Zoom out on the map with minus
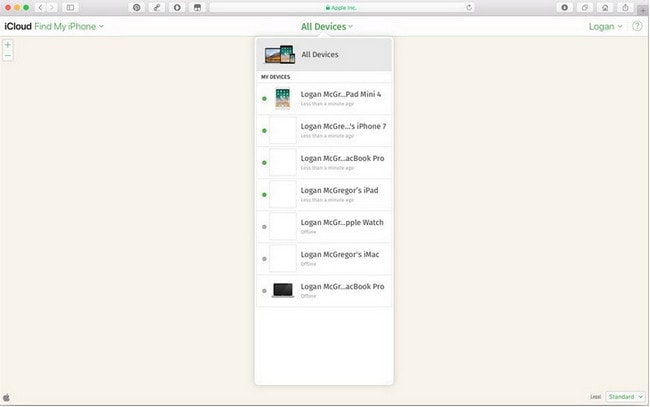650x407 pixels. coord(7,56)
